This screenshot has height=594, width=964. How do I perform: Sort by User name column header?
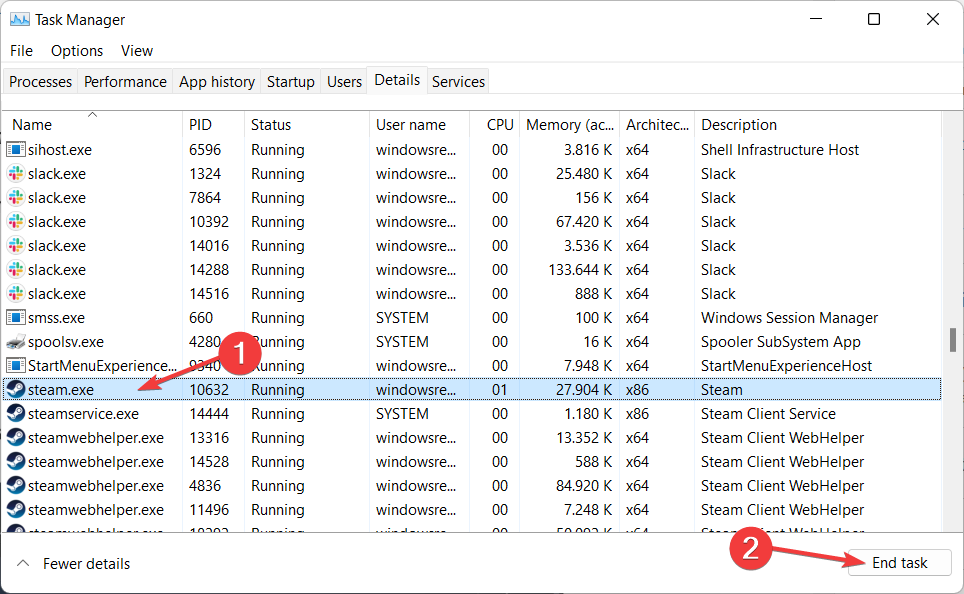[x=419, y=125]
